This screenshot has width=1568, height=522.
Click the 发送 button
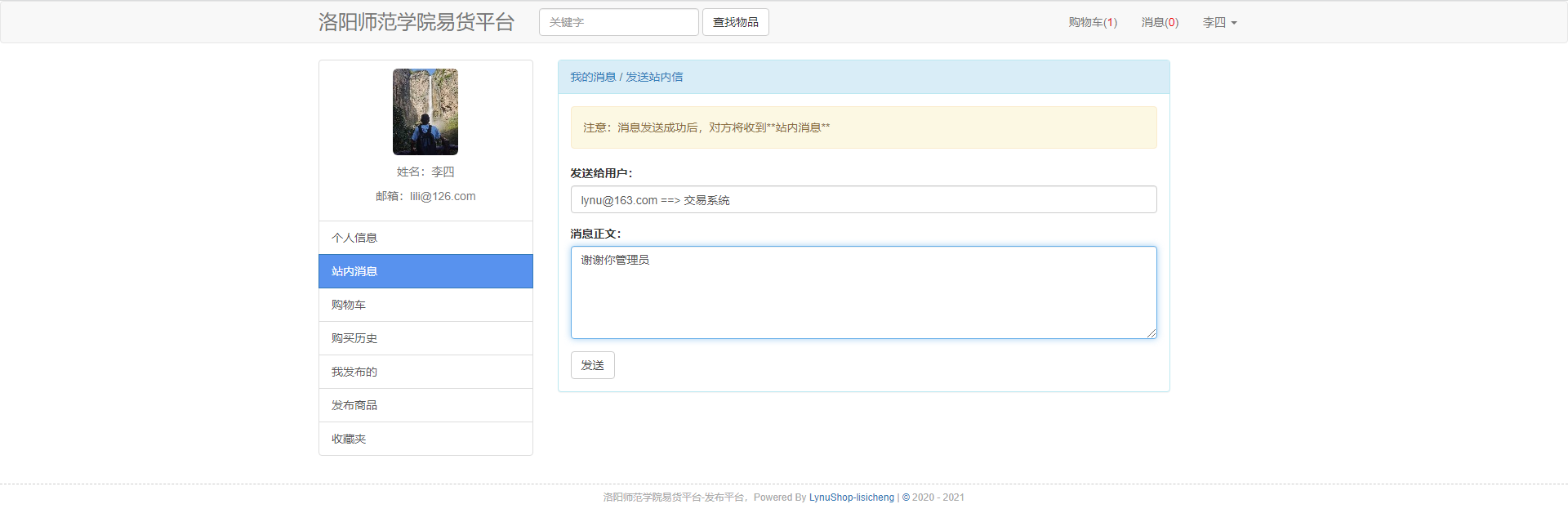[x=593, y=365]
